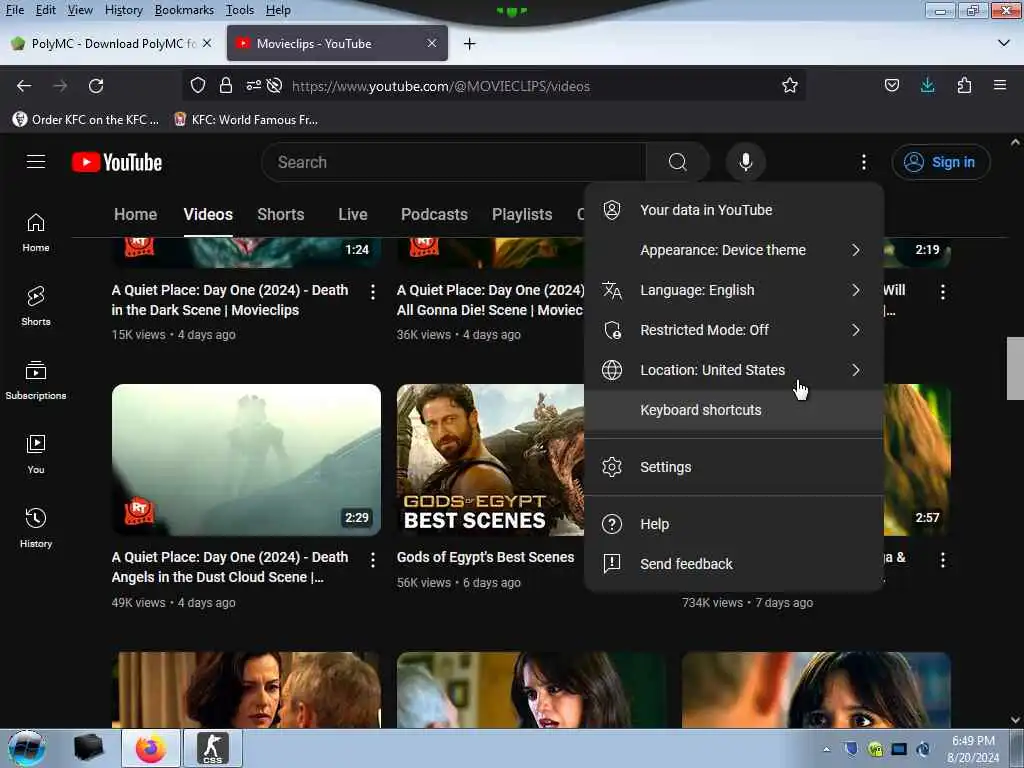The image size is (1024, 768).
Task: Open You in YouTube sidebar
Action: click(36, 454)
